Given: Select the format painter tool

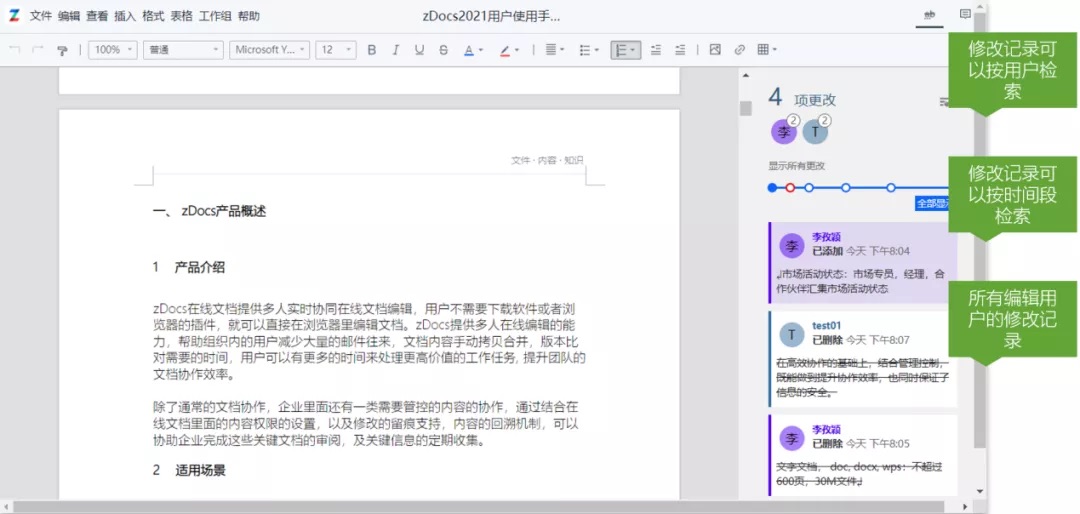Looking at the screenshot, I should (62, 50).
